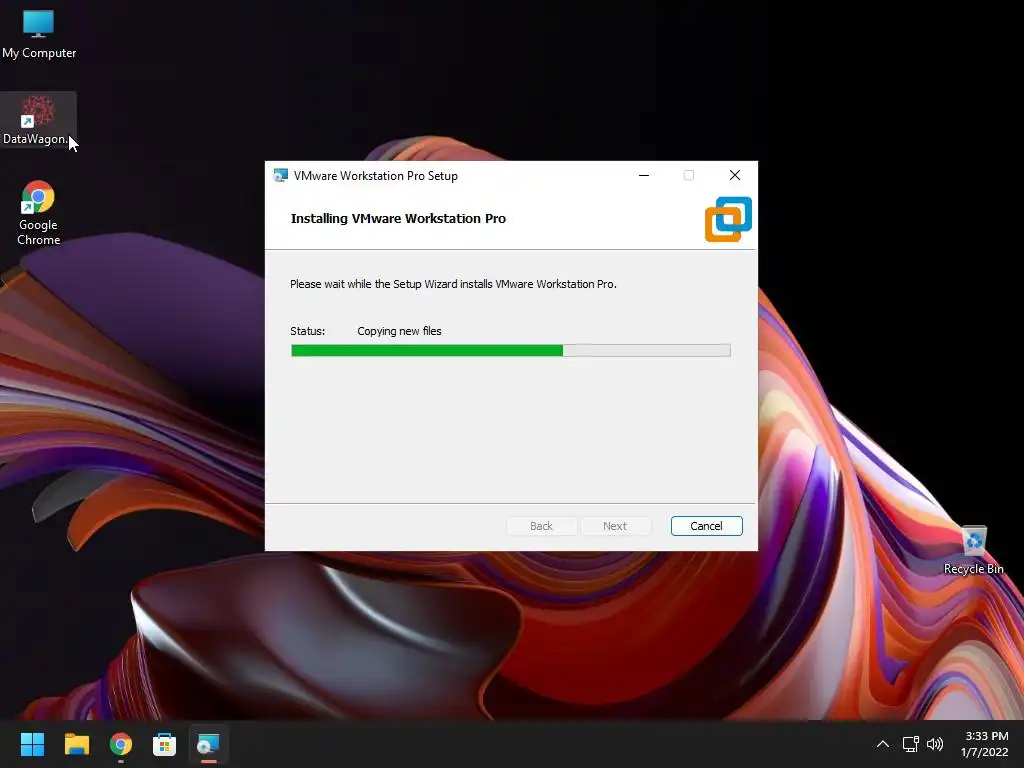Open File Explorer from the taskbar
Screen dimensions: 1024x768
[x=76, y=744]
